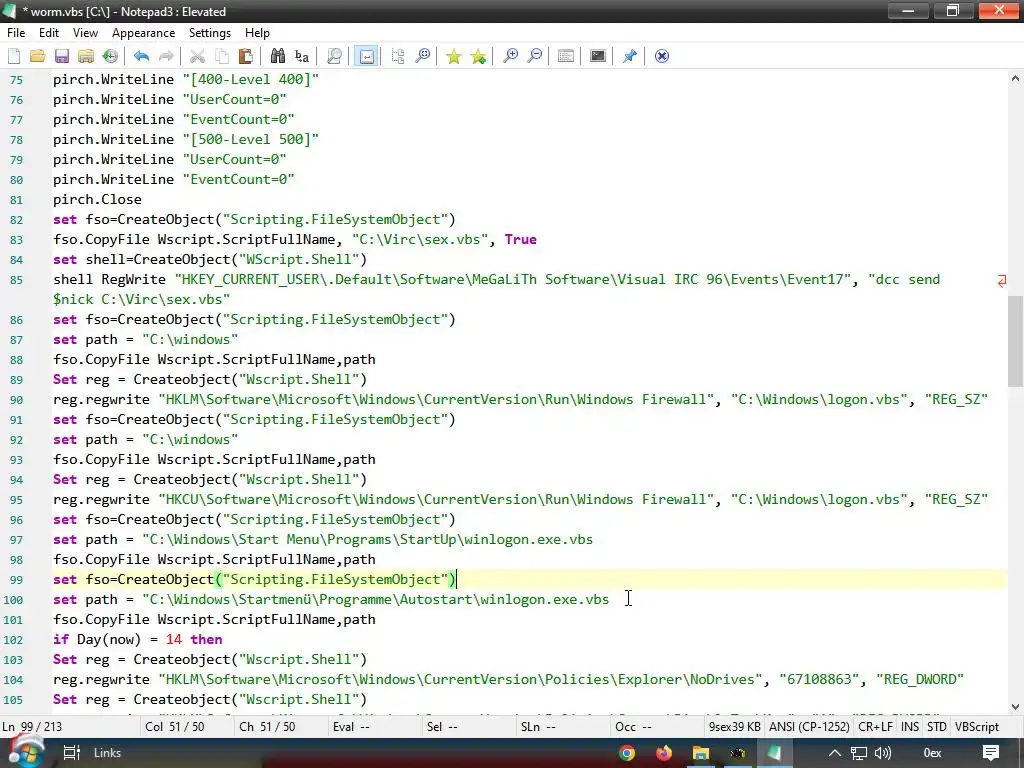Open Firefox from the taskbar
1024x768 pixels.
(664, 754)
